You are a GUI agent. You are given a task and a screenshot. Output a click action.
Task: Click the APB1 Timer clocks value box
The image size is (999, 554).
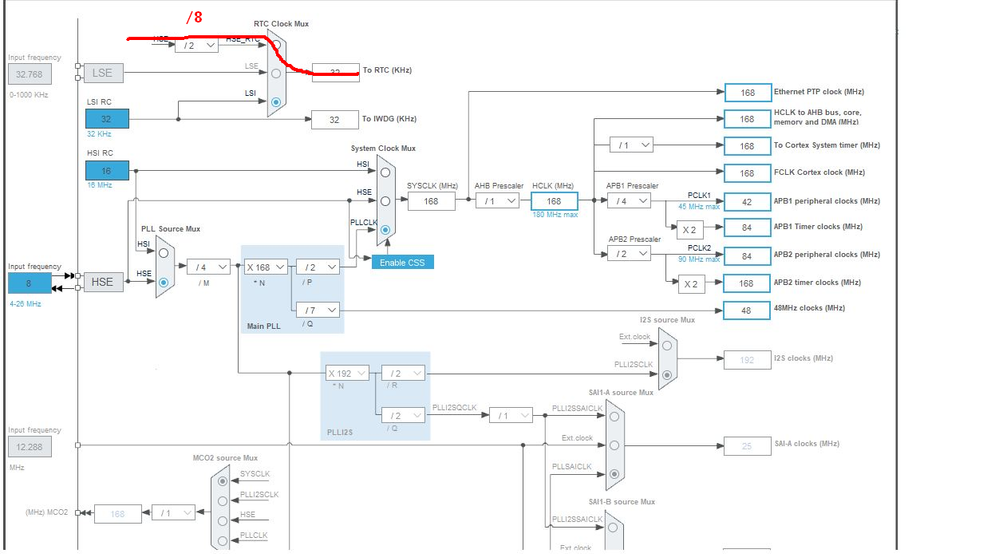point(747,227)
